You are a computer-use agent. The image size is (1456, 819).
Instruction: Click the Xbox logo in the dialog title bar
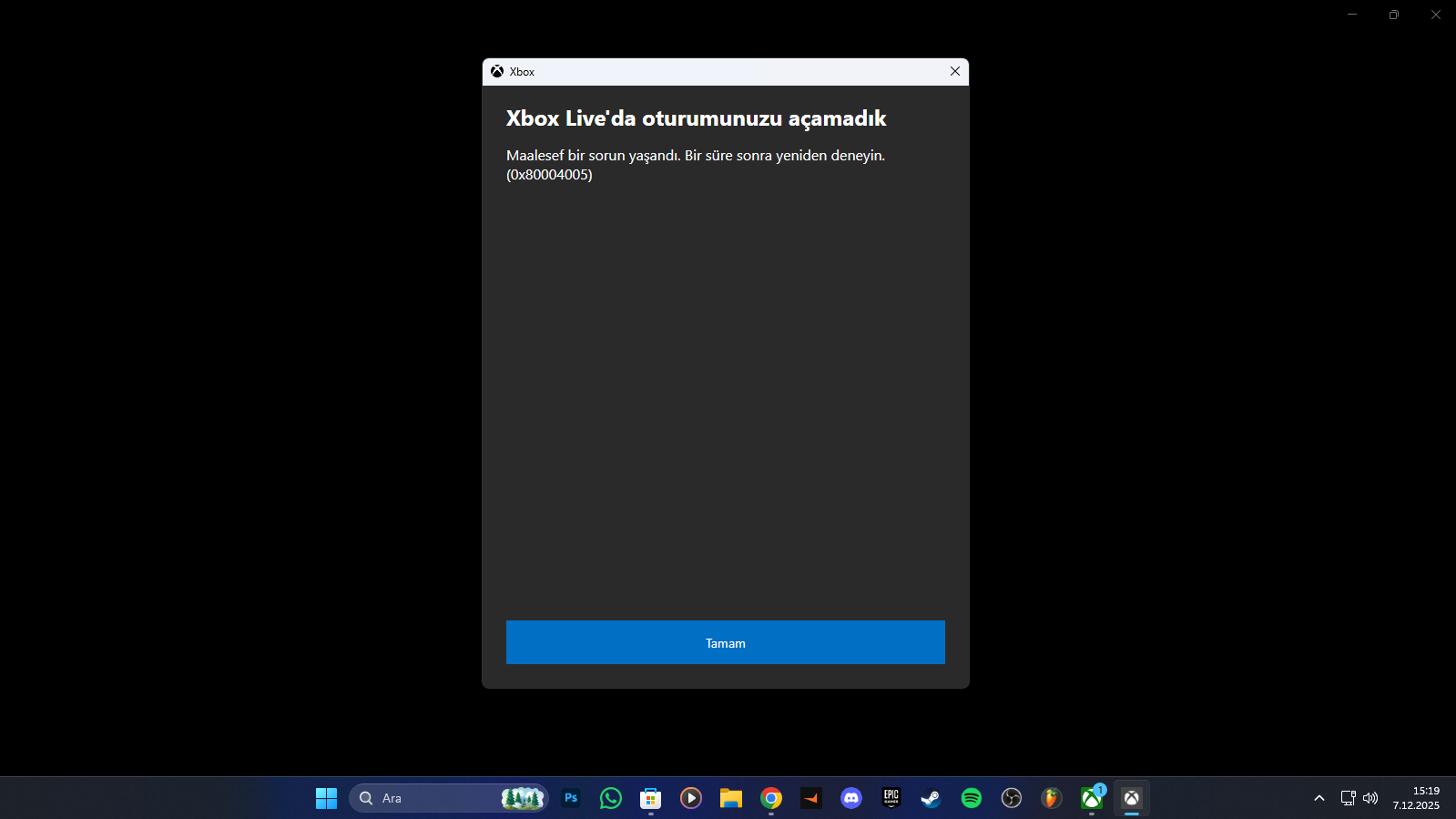[497, 71]
